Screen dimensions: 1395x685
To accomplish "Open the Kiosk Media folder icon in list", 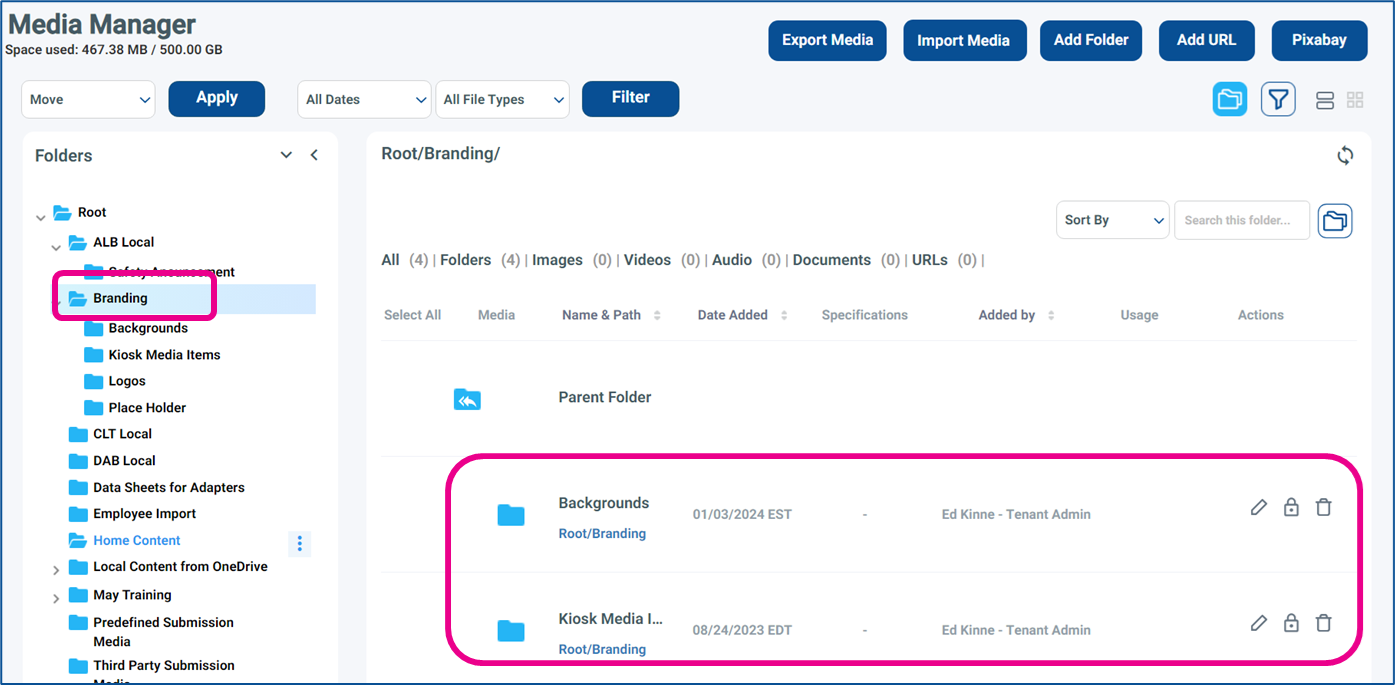I will point(511,630).
